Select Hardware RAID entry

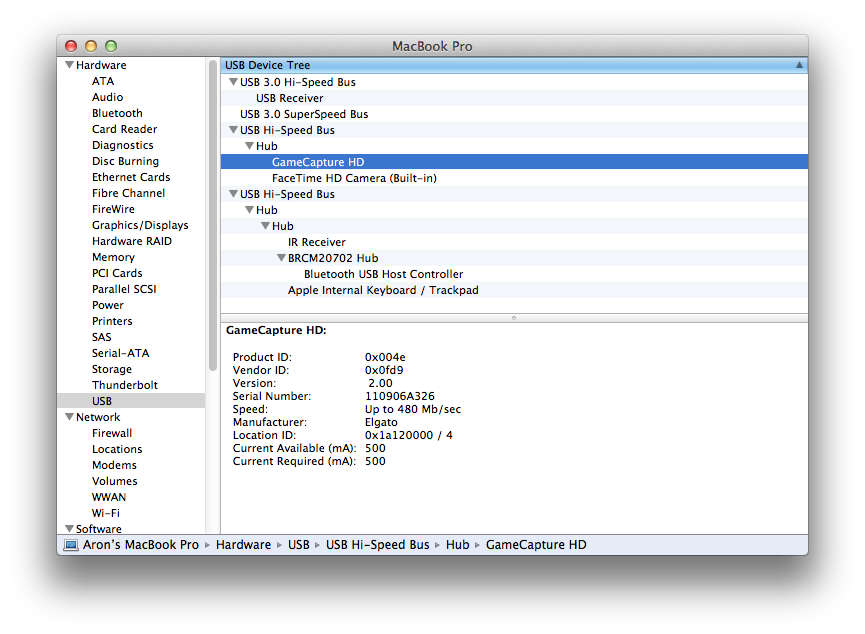(x=132, y=241)
